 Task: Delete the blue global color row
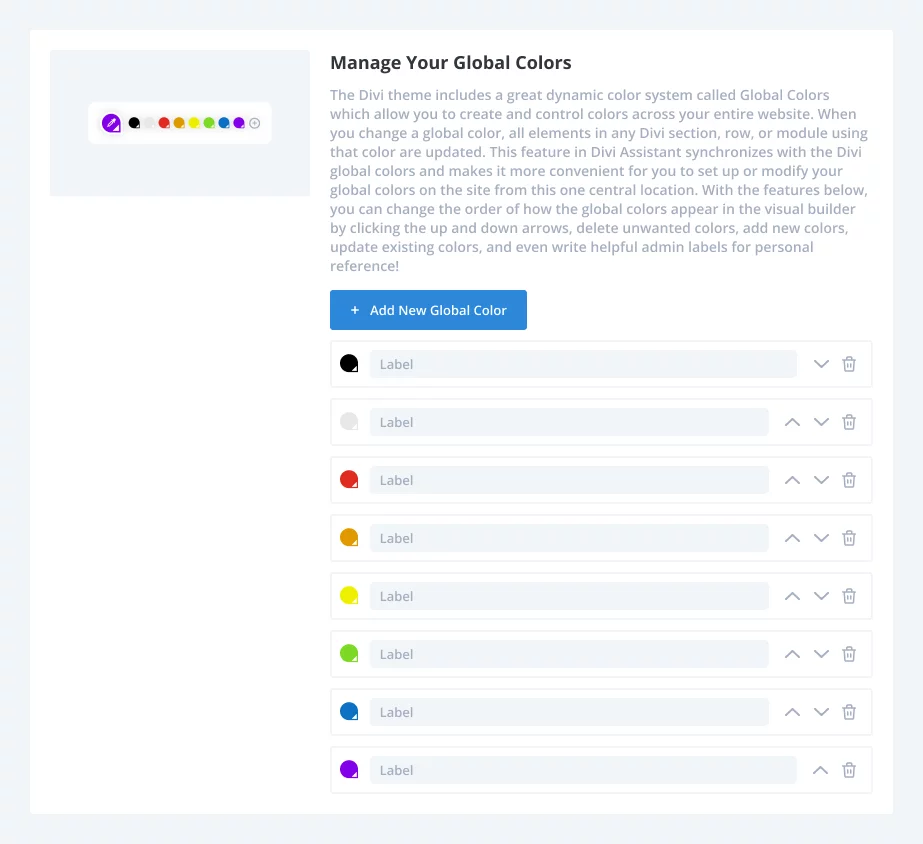pyautogui.click(x=849, y=712)
